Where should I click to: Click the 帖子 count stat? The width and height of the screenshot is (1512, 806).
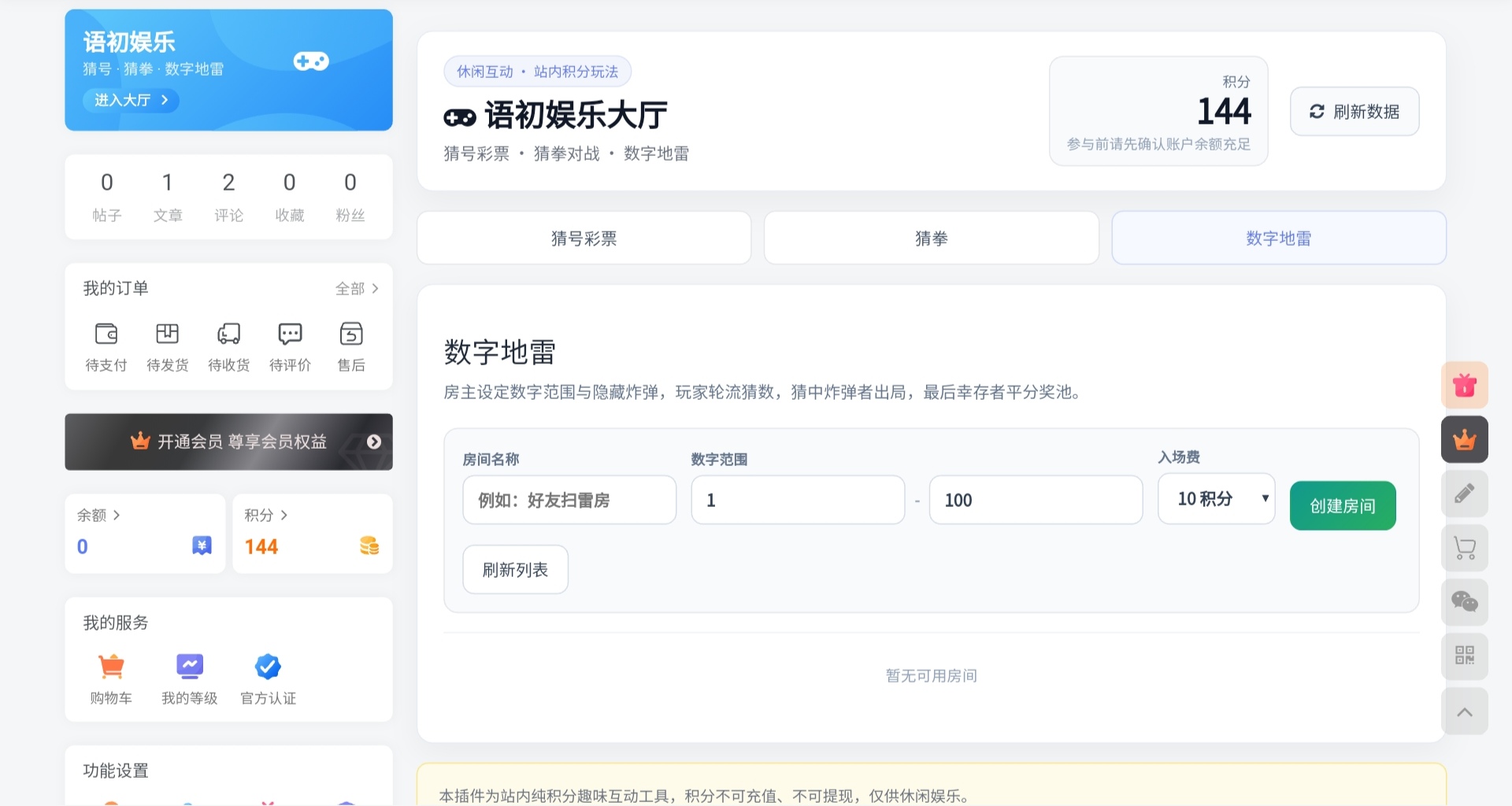coord(106,198)
